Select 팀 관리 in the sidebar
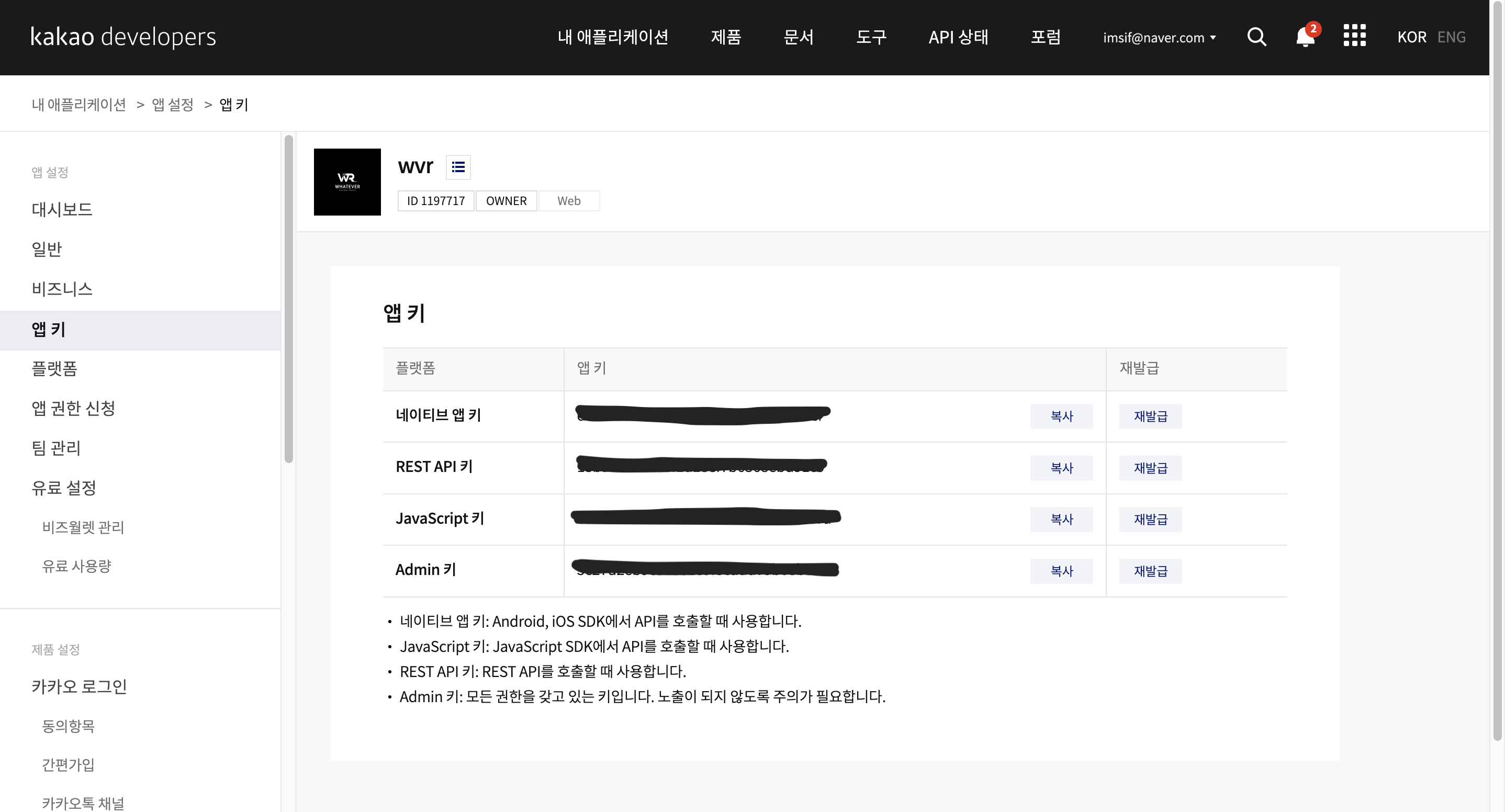The width and height of the screenshot is (1505, 812). (x=55, y=448)
